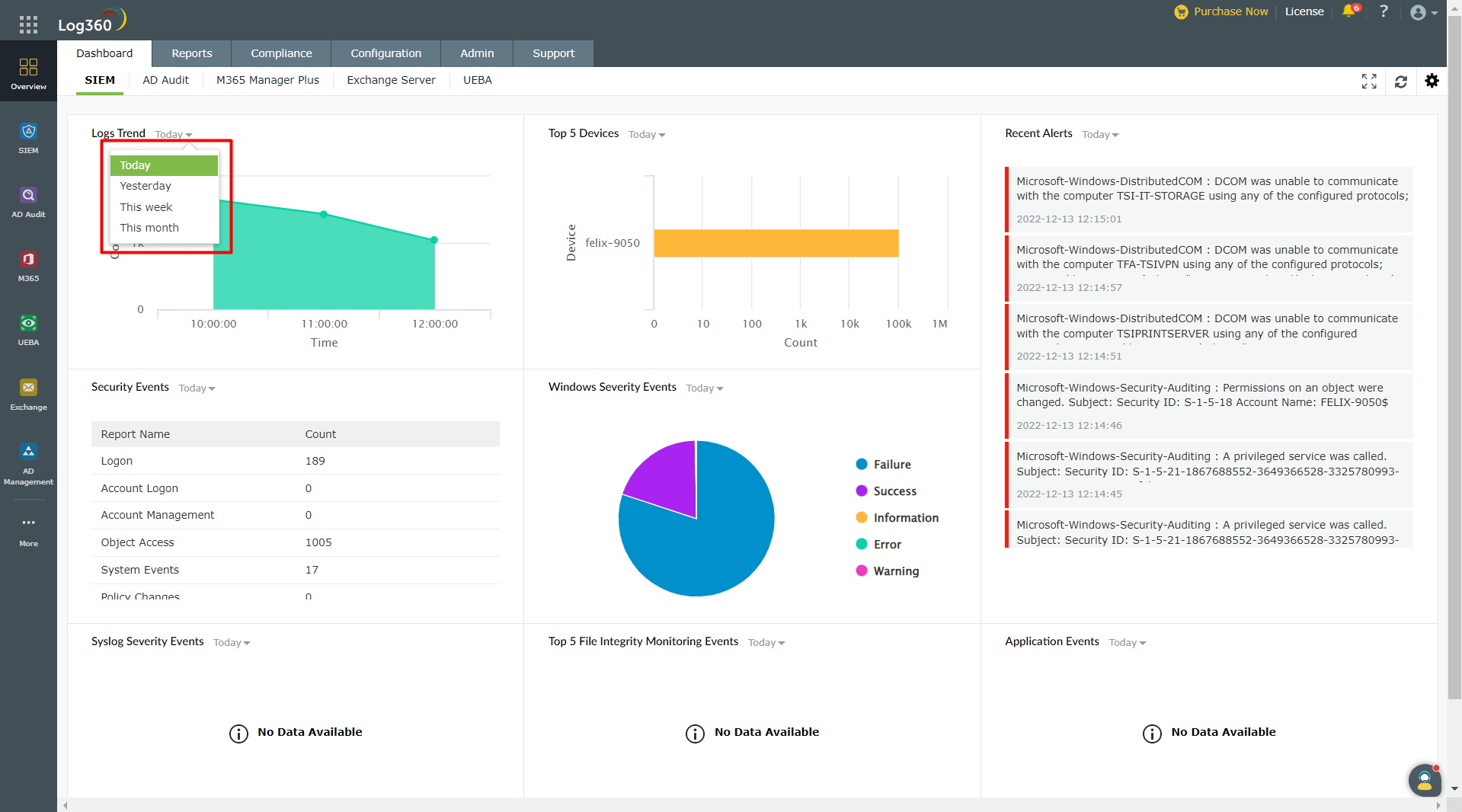The image size is (1462, 812).
Task: Select the Exchange Server sub-tab
Action: (x=391, y=80)
